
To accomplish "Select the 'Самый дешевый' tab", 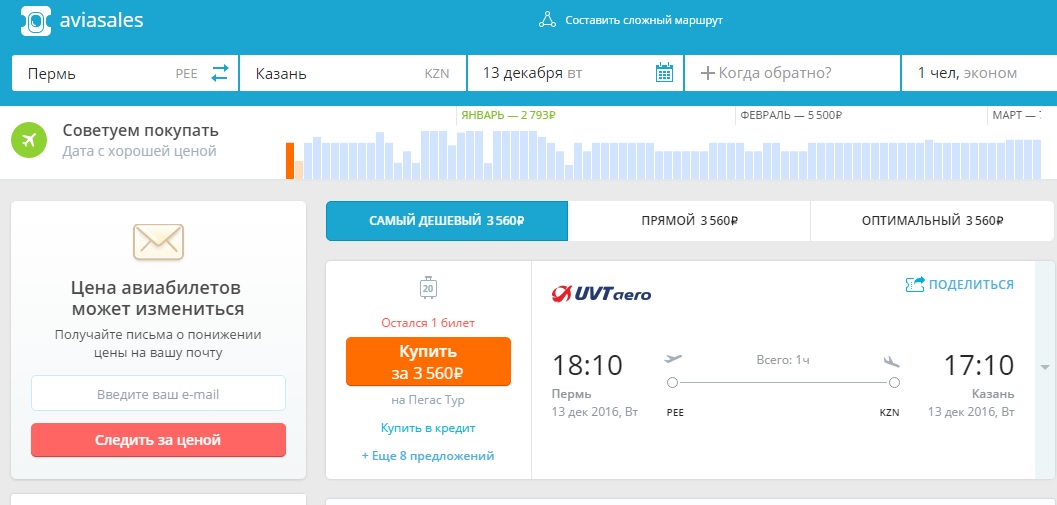I will pos(447,221).
